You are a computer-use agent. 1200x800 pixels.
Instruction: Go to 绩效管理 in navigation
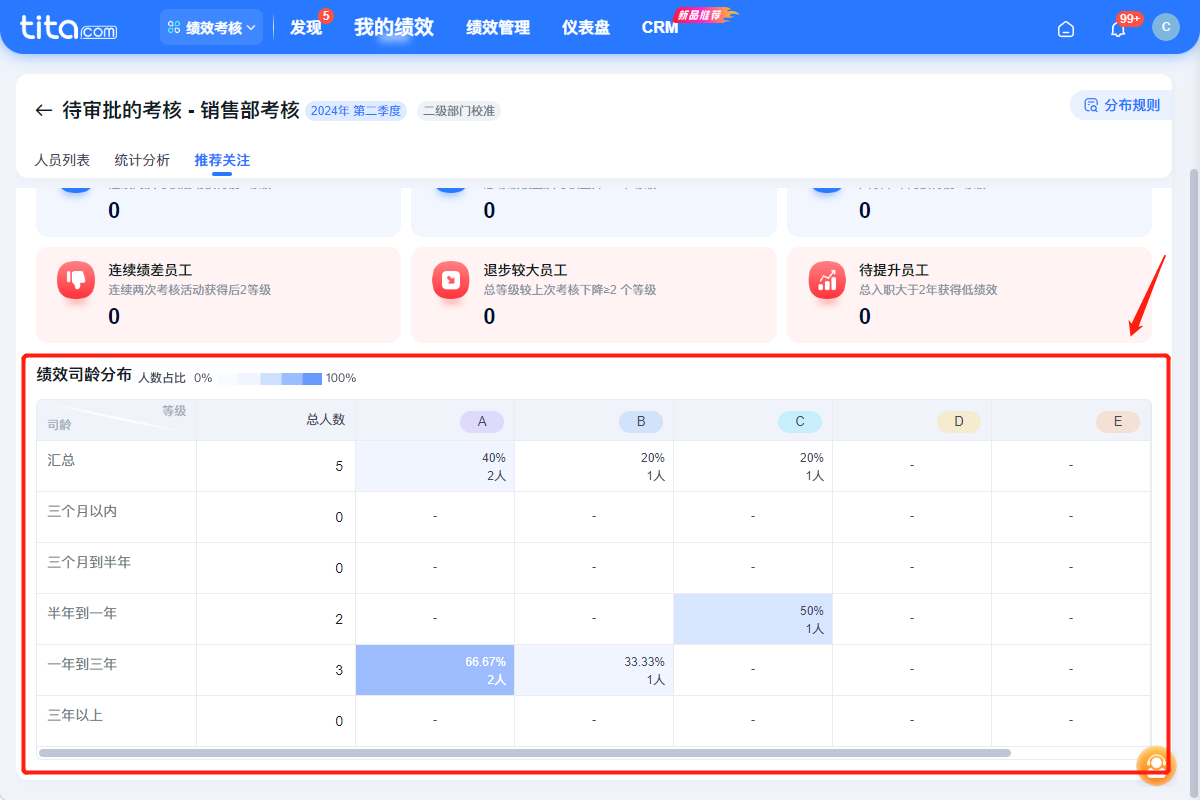[x=498, y=28]
